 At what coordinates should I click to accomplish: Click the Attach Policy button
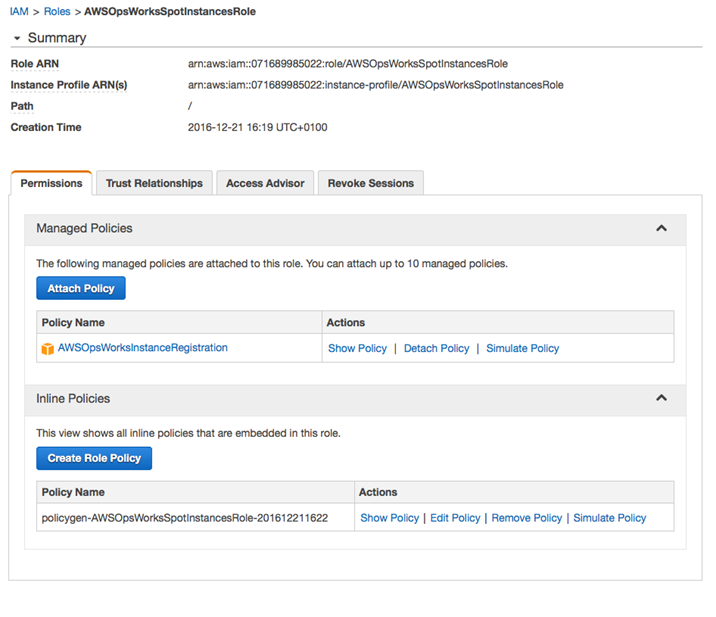(81, 288)
